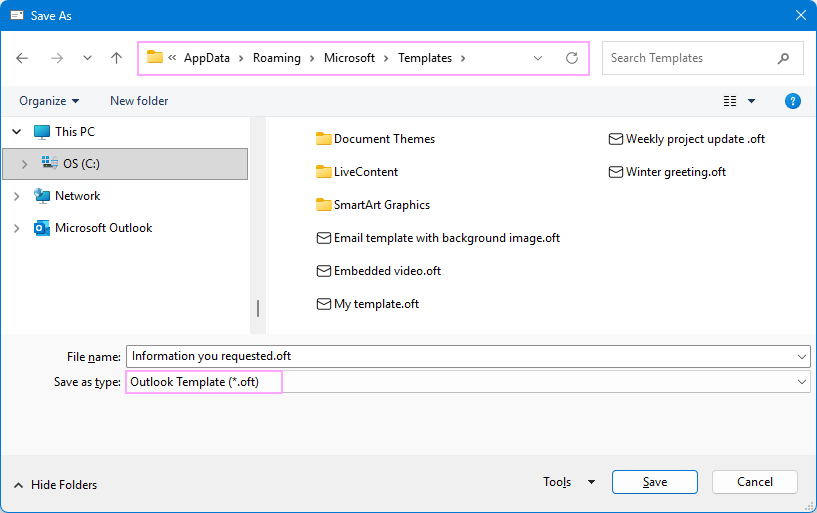Open the Organize menu

(49, 101)
